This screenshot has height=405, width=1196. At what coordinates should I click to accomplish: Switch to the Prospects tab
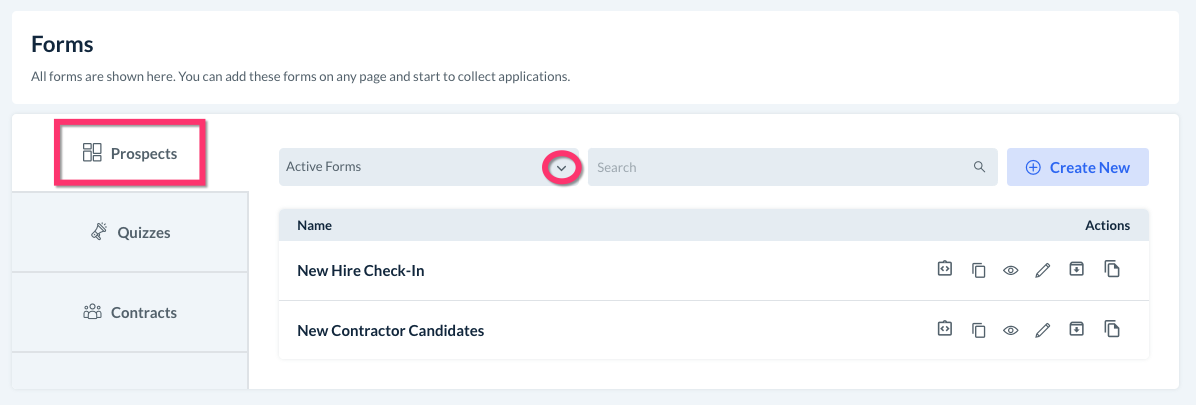130,153
